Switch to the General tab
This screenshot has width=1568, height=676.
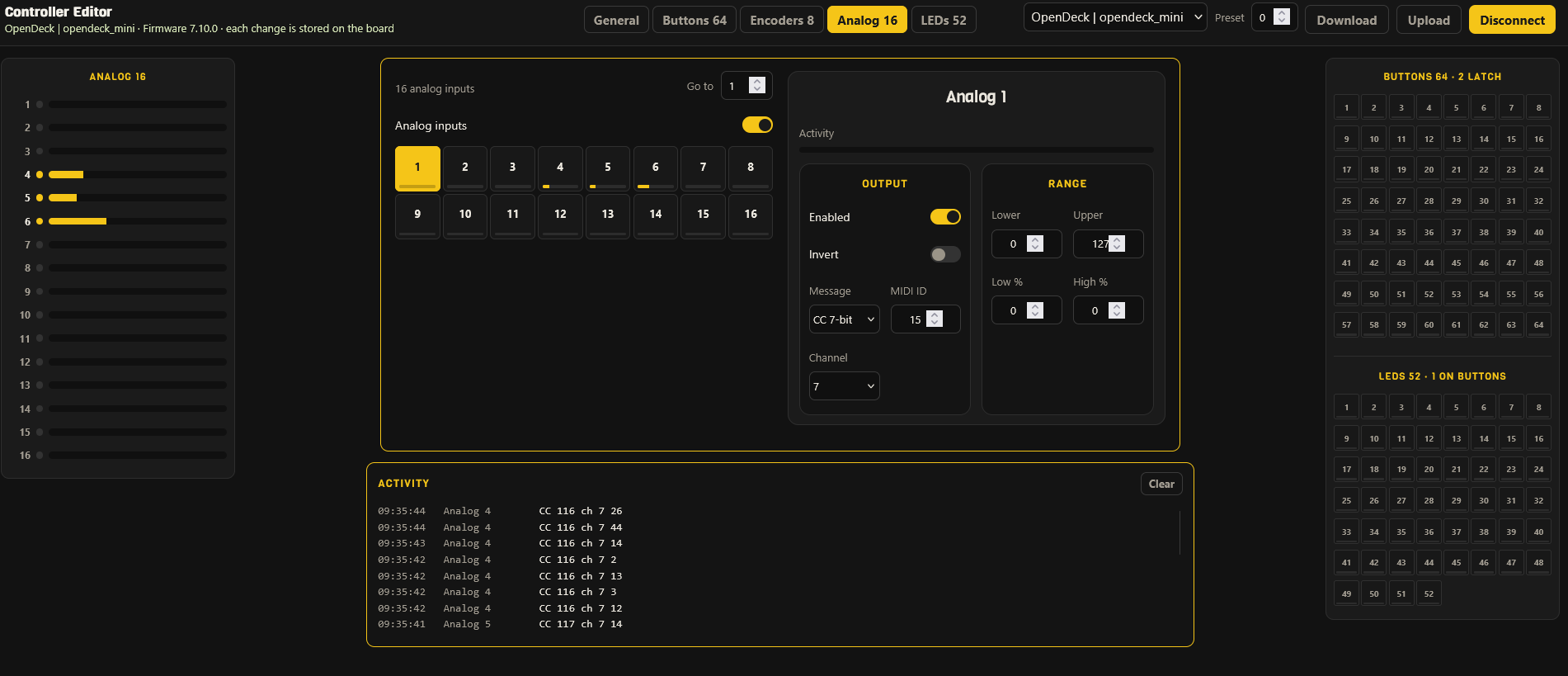tap(616, 20)
